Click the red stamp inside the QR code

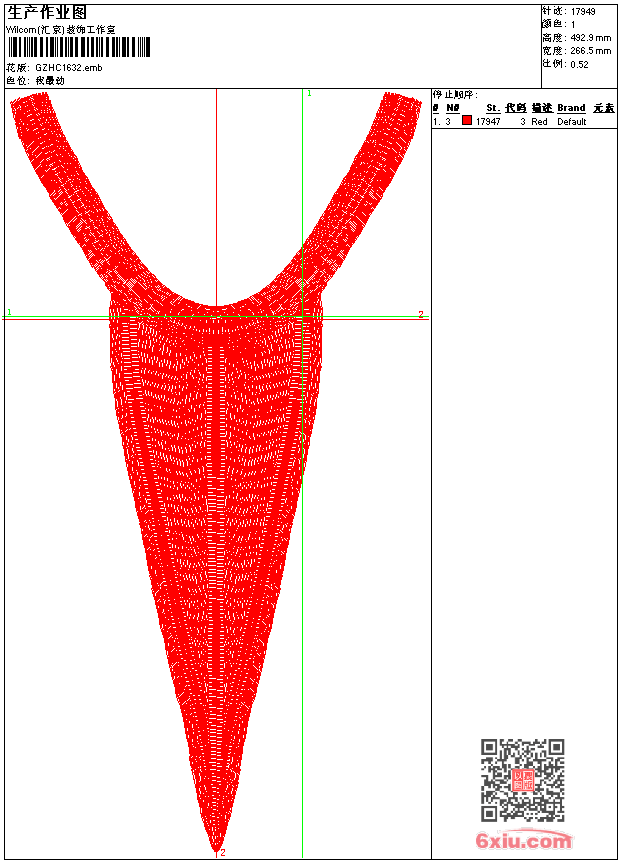[522, 781]
